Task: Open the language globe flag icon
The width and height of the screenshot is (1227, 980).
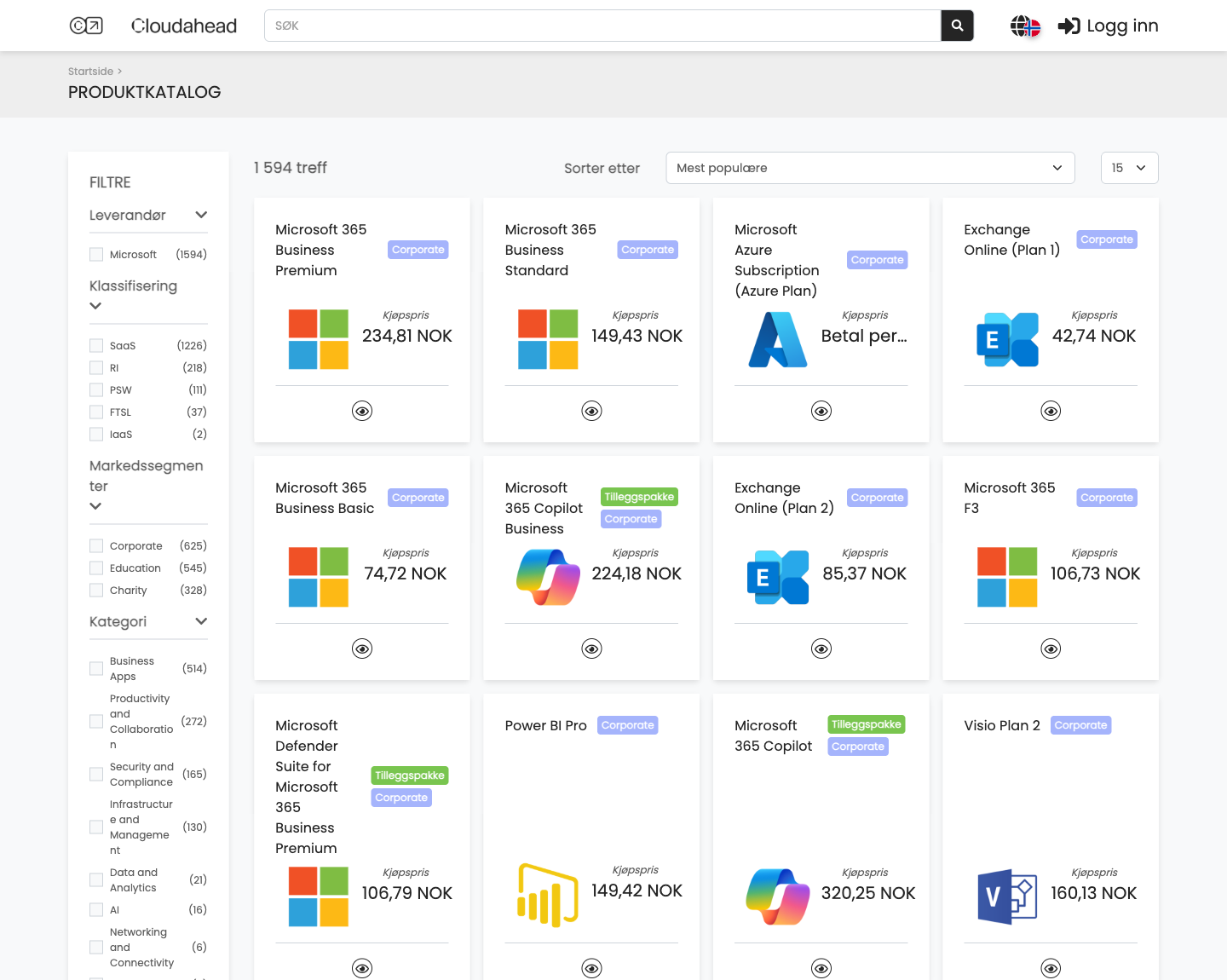Action: coord(1026,26)
